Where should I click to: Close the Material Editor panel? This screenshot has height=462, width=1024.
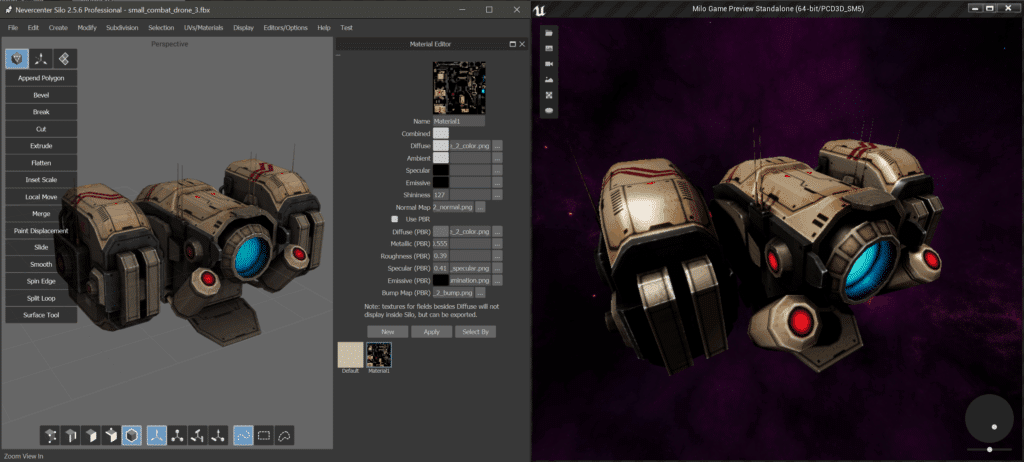(x=522, y=44)
